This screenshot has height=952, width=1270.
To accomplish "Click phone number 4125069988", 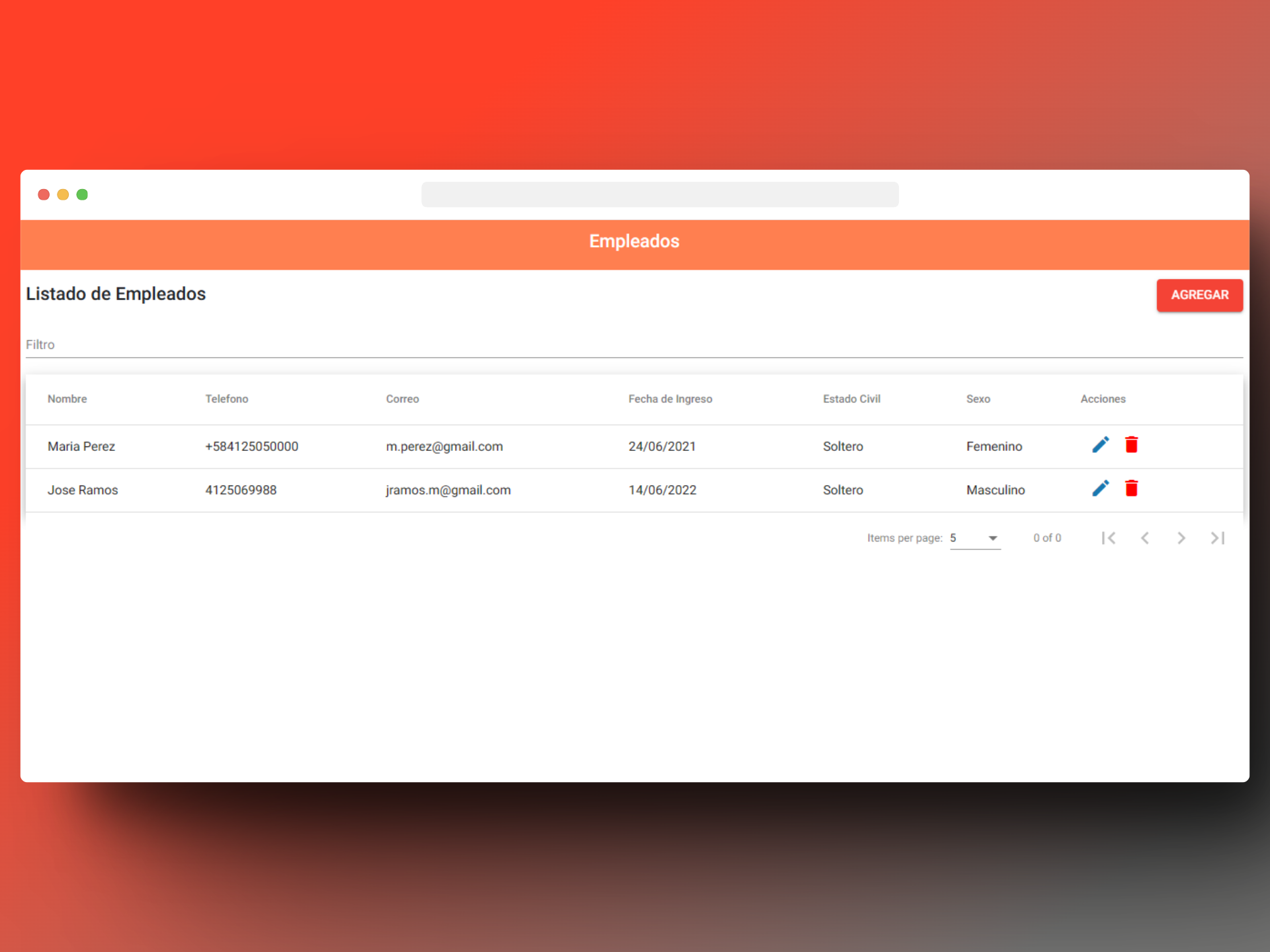I will click(241, 490).
